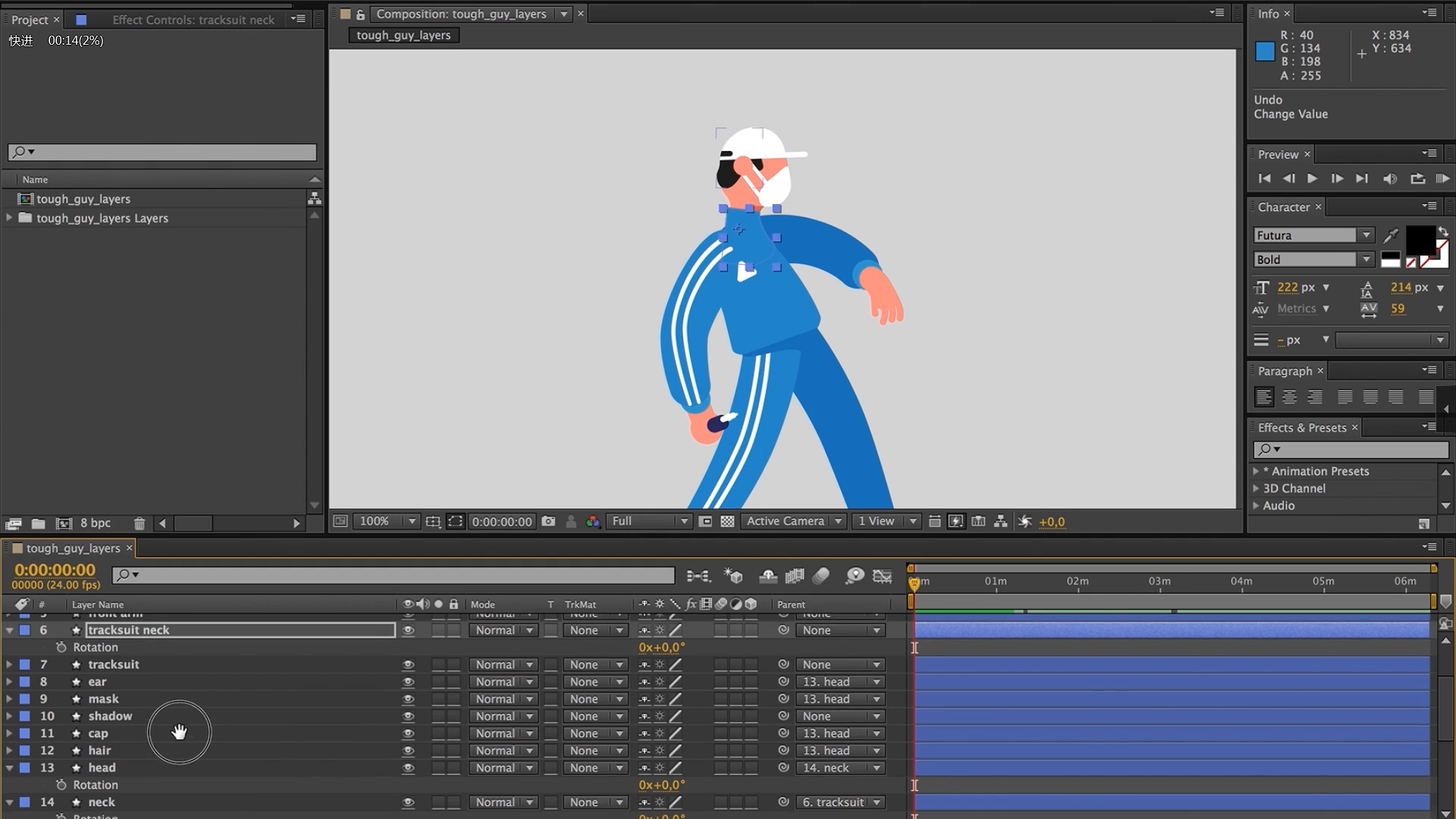Select the Paragraph panel tab
Screen dimensions: 1456x819
tap(1285, 371)
